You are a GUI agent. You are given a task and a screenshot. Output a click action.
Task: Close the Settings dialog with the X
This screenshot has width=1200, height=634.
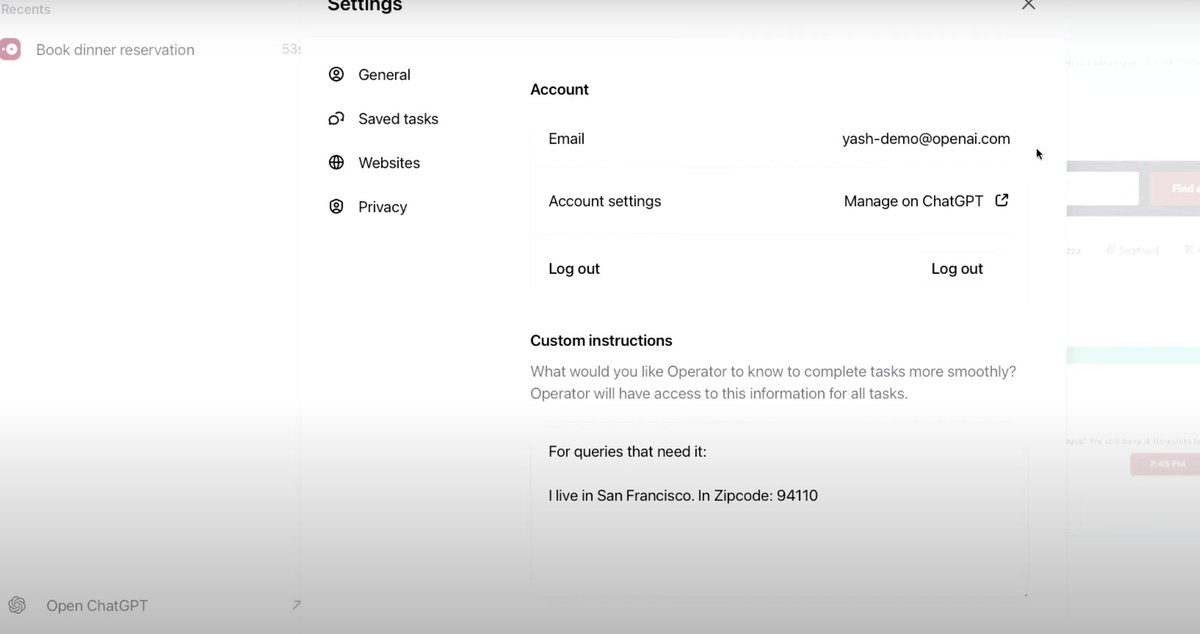1028,5
